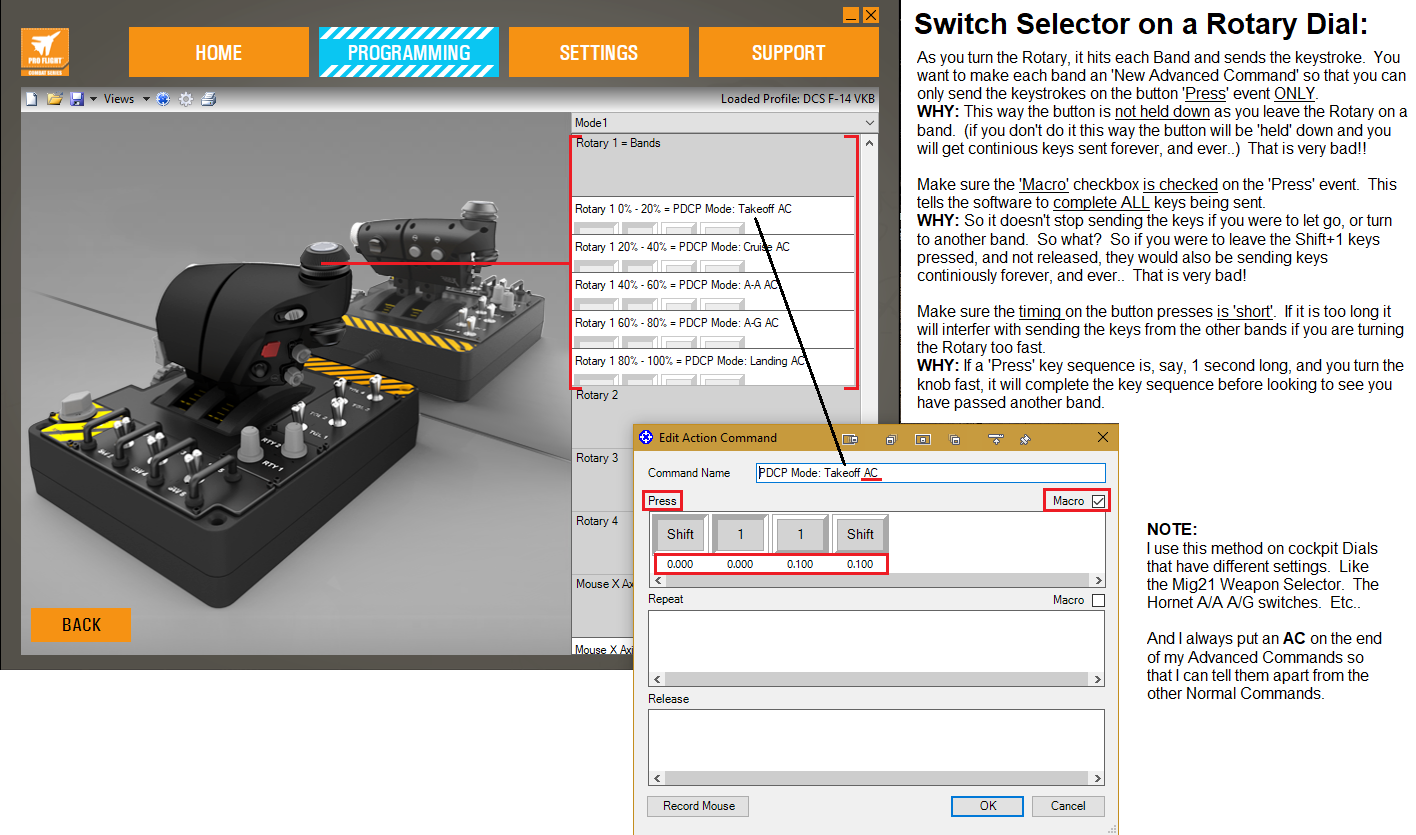Click the Press box scrollbar left arrow

click(x=657, y=580)
